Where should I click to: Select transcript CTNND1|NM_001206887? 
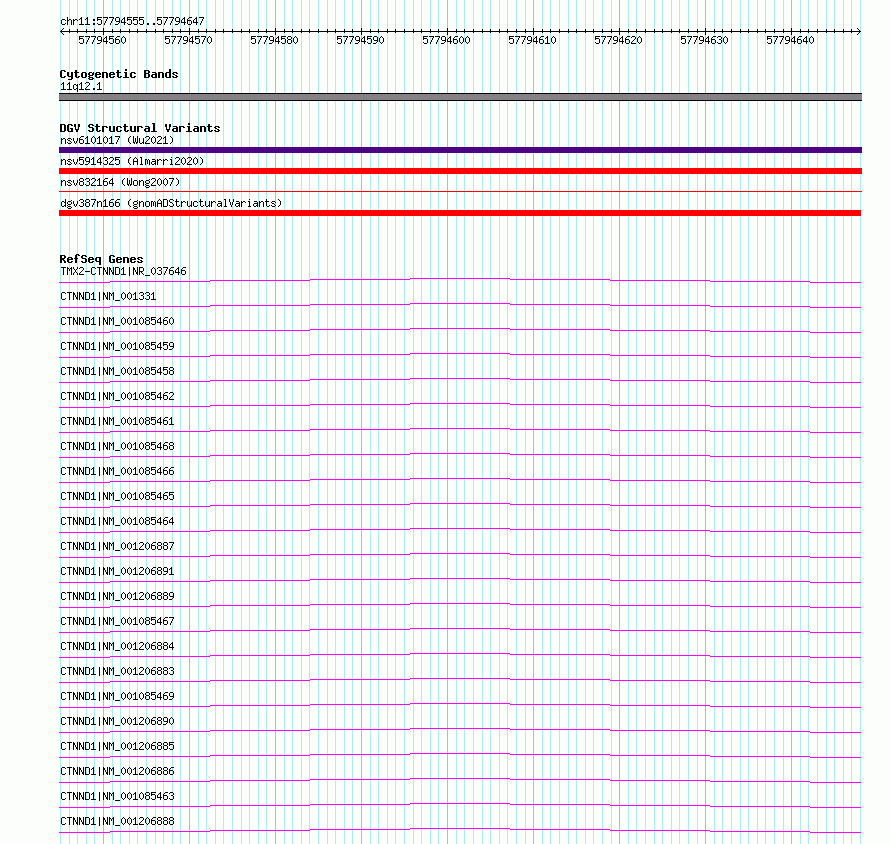(117, 546)
